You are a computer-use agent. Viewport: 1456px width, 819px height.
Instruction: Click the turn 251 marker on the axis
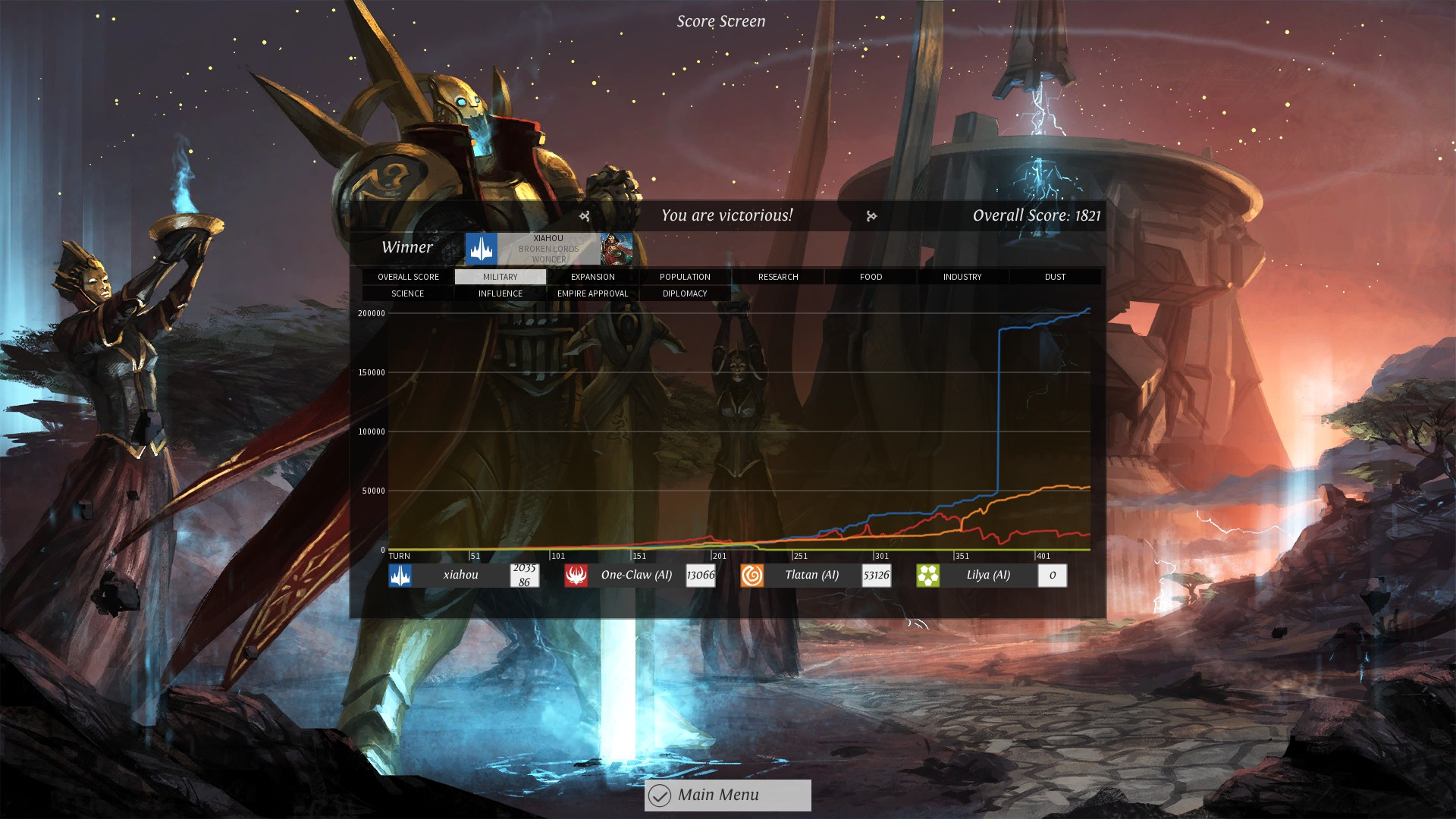[801, 556]
